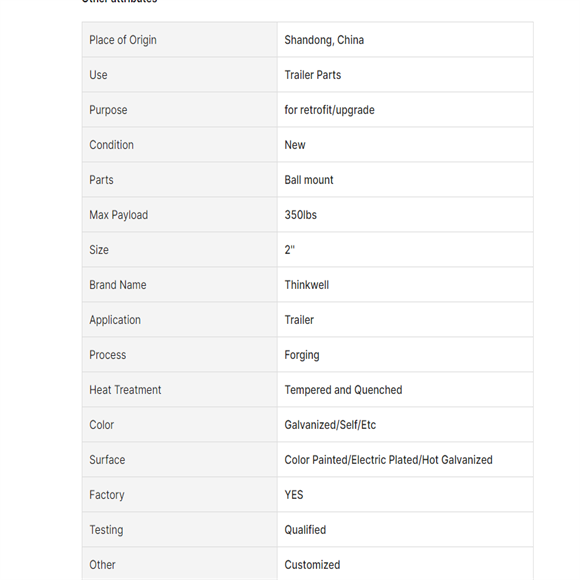Select the Qualified testing value
The width and height of the screenshot is (580, 580).
[305, 530]
